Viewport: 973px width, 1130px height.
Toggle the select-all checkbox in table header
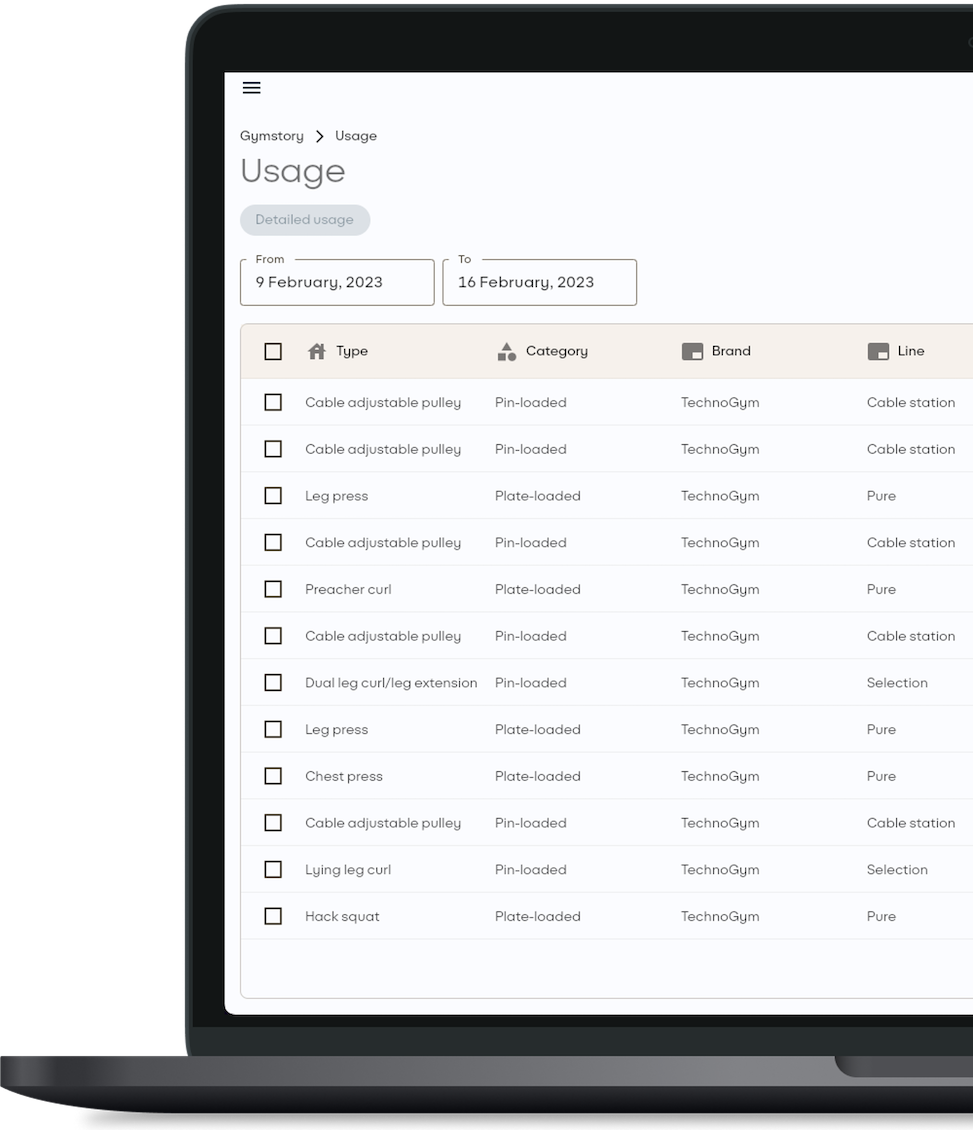tap(273, 351)
